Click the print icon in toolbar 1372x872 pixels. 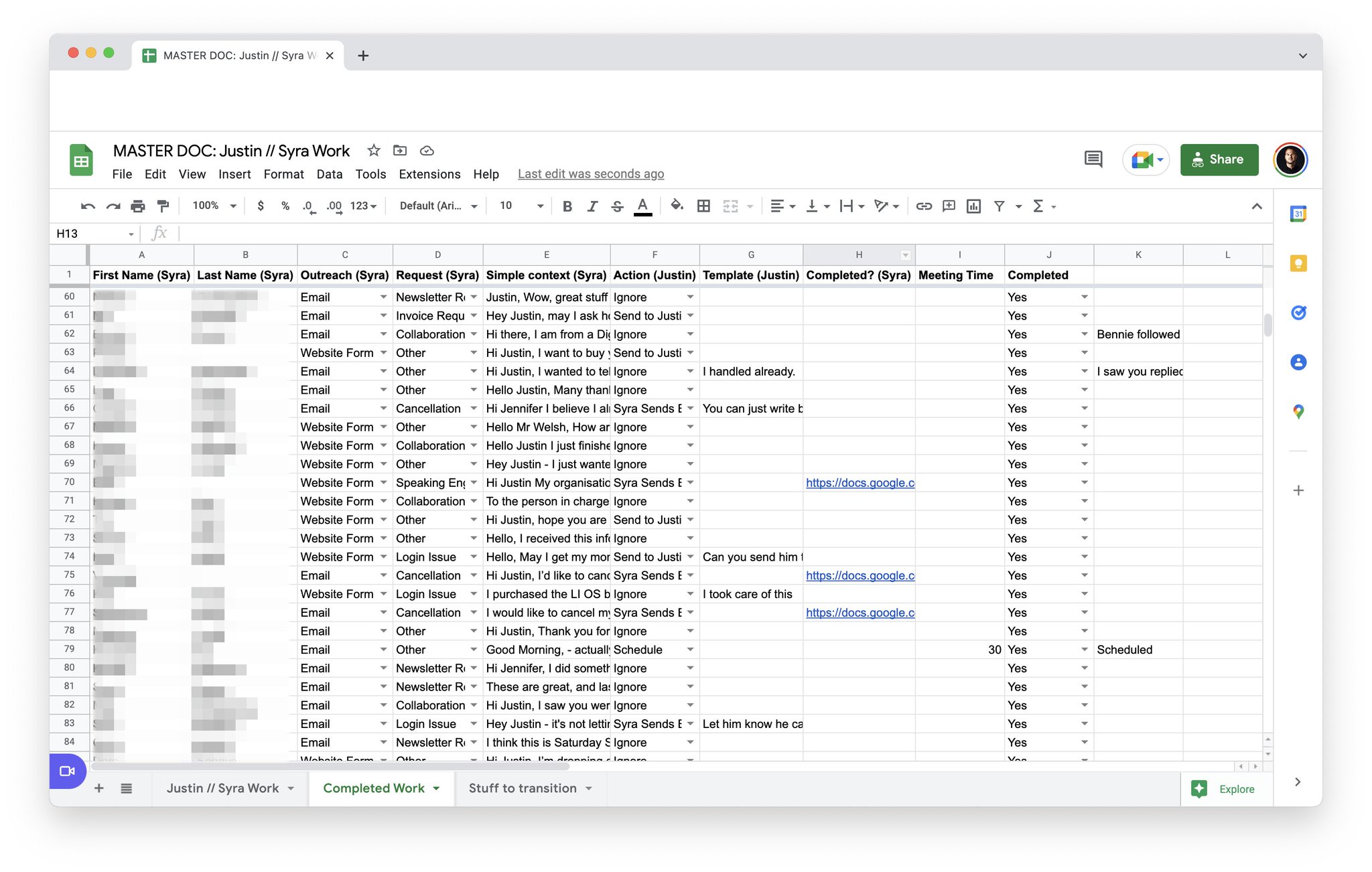tap(138, 206)
